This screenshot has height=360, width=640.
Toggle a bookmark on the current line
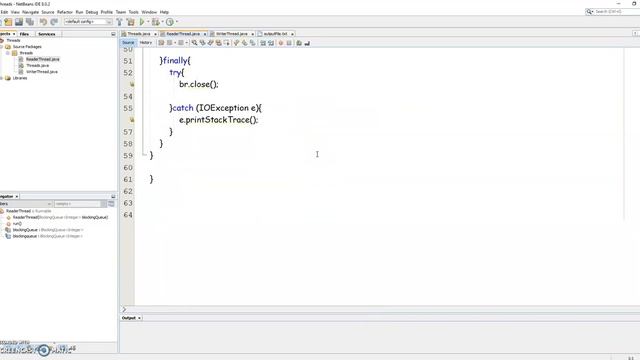pos(252,43)
